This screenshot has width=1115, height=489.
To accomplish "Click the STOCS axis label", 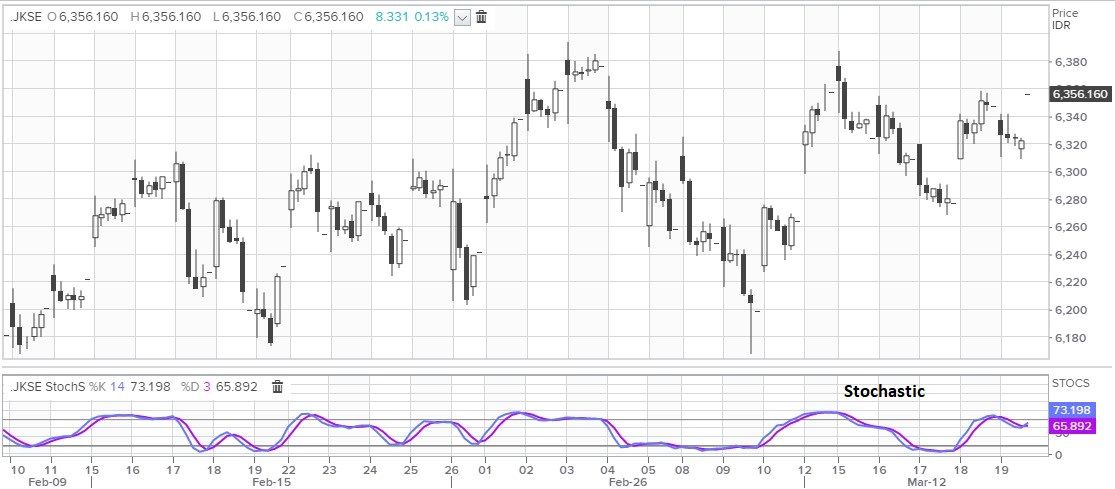I will (1069, 383).
